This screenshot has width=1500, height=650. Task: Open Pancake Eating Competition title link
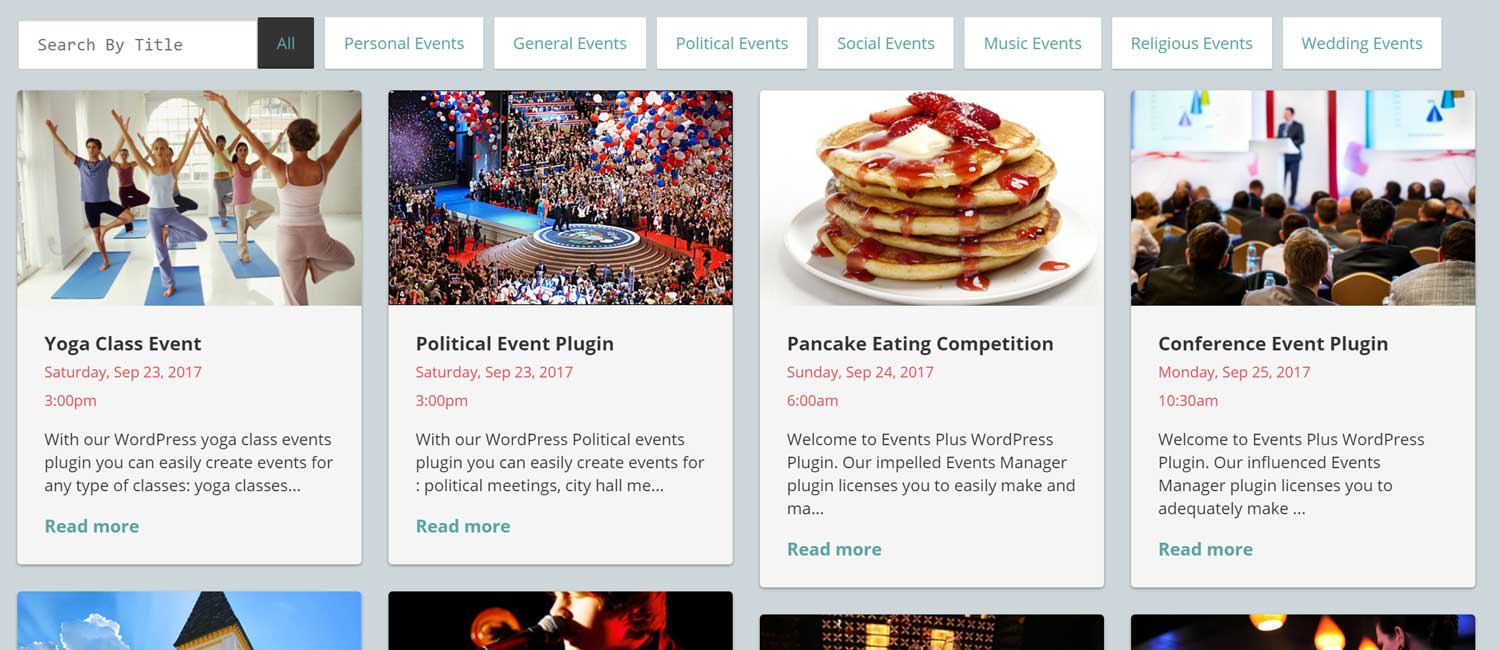coord(920,344)
